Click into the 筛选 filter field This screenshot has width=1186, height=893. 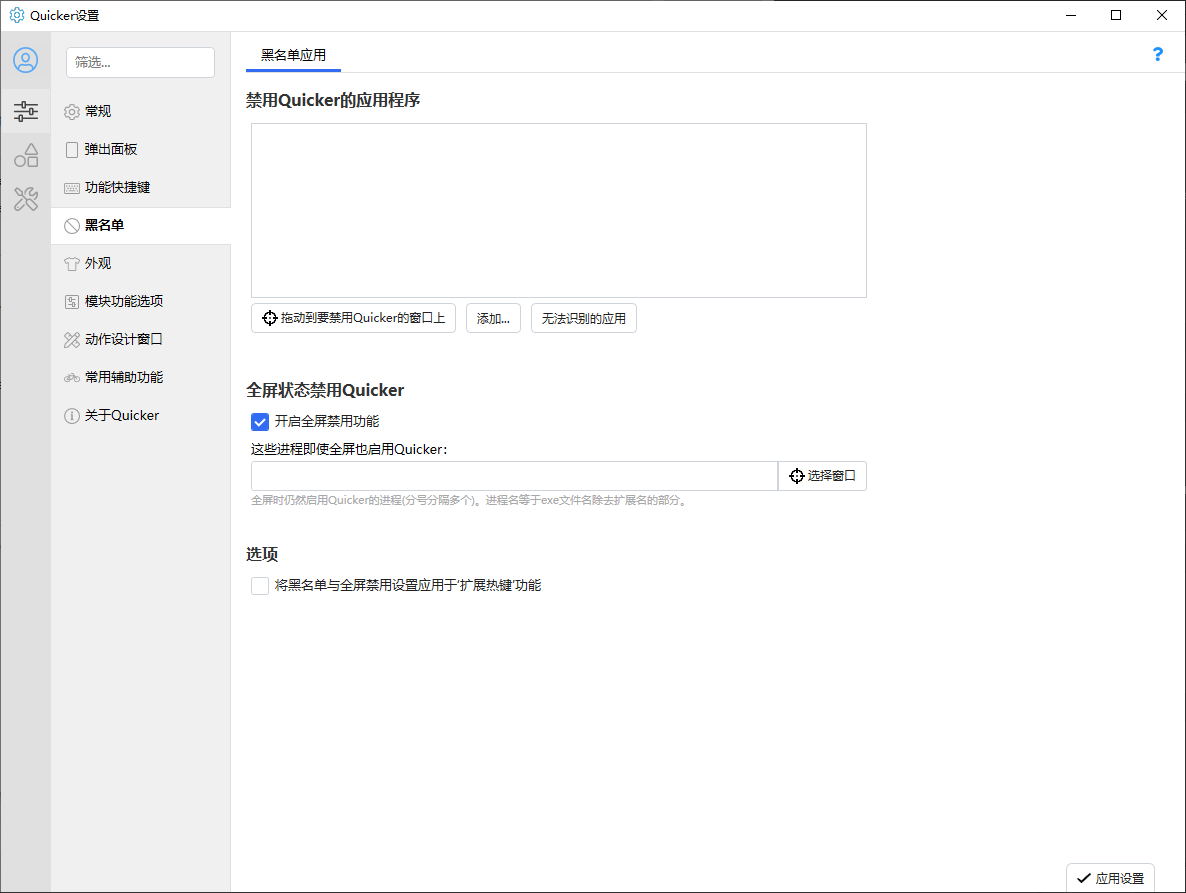tap(141, 62)
